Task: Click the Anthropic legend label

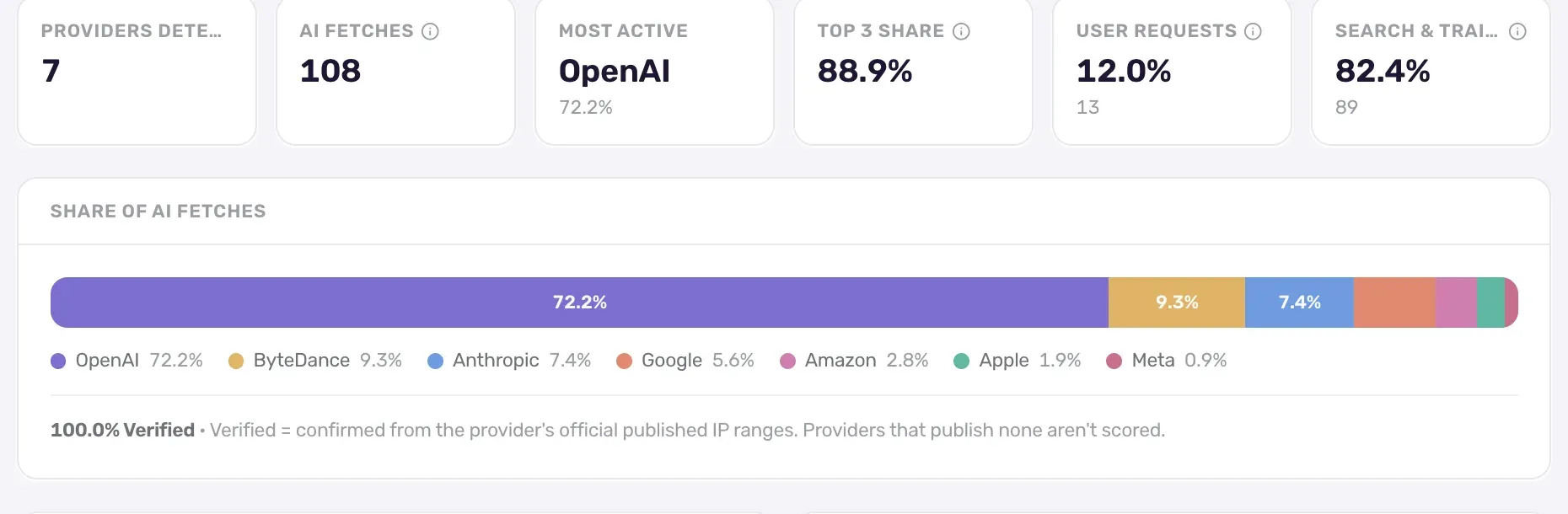Action: [496, 361]
